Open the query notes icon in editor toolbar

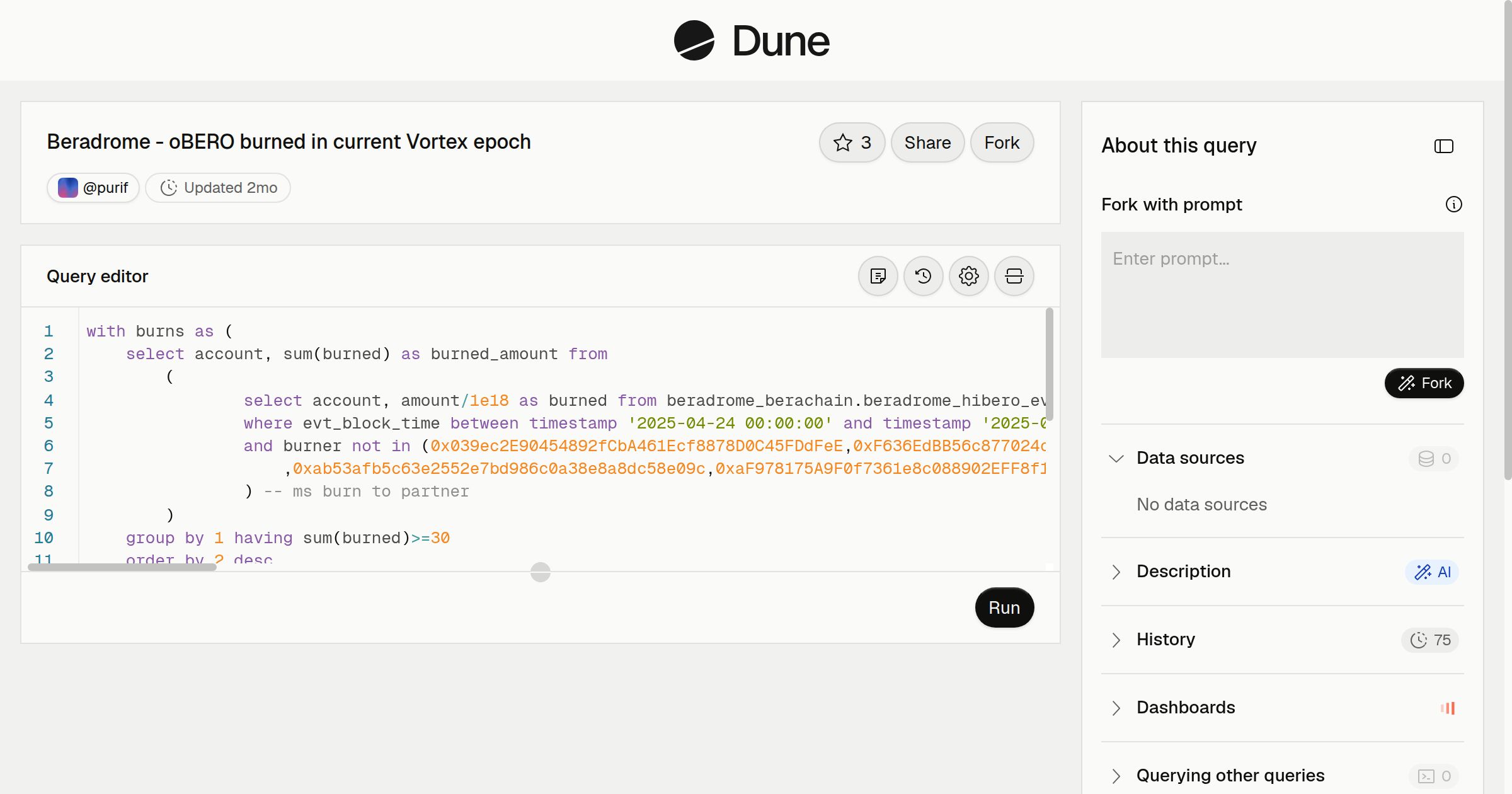pyautogui.click(x=878, y=276)
